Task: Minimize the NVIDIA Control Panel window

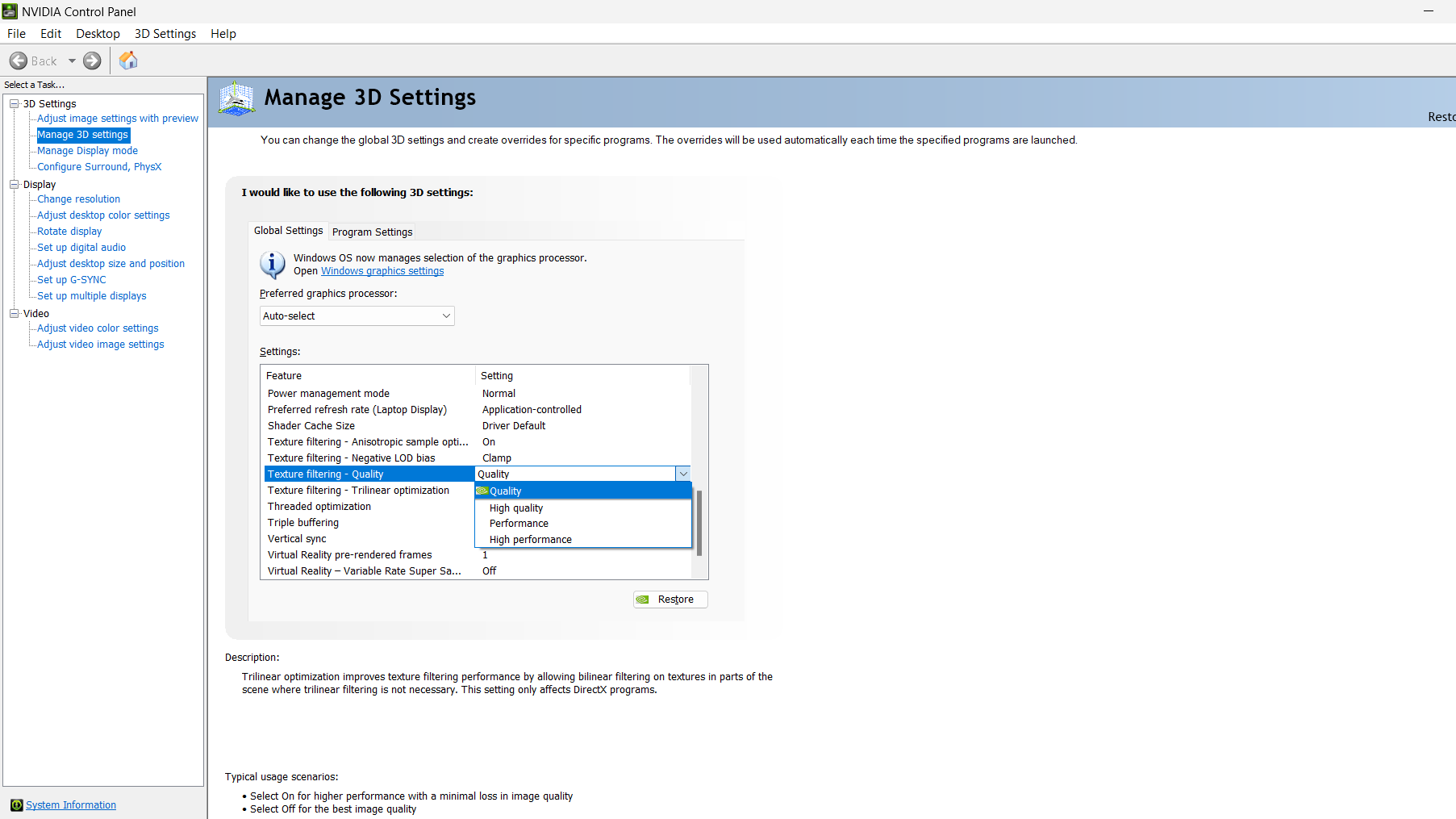Action: tap(1428, 11)
